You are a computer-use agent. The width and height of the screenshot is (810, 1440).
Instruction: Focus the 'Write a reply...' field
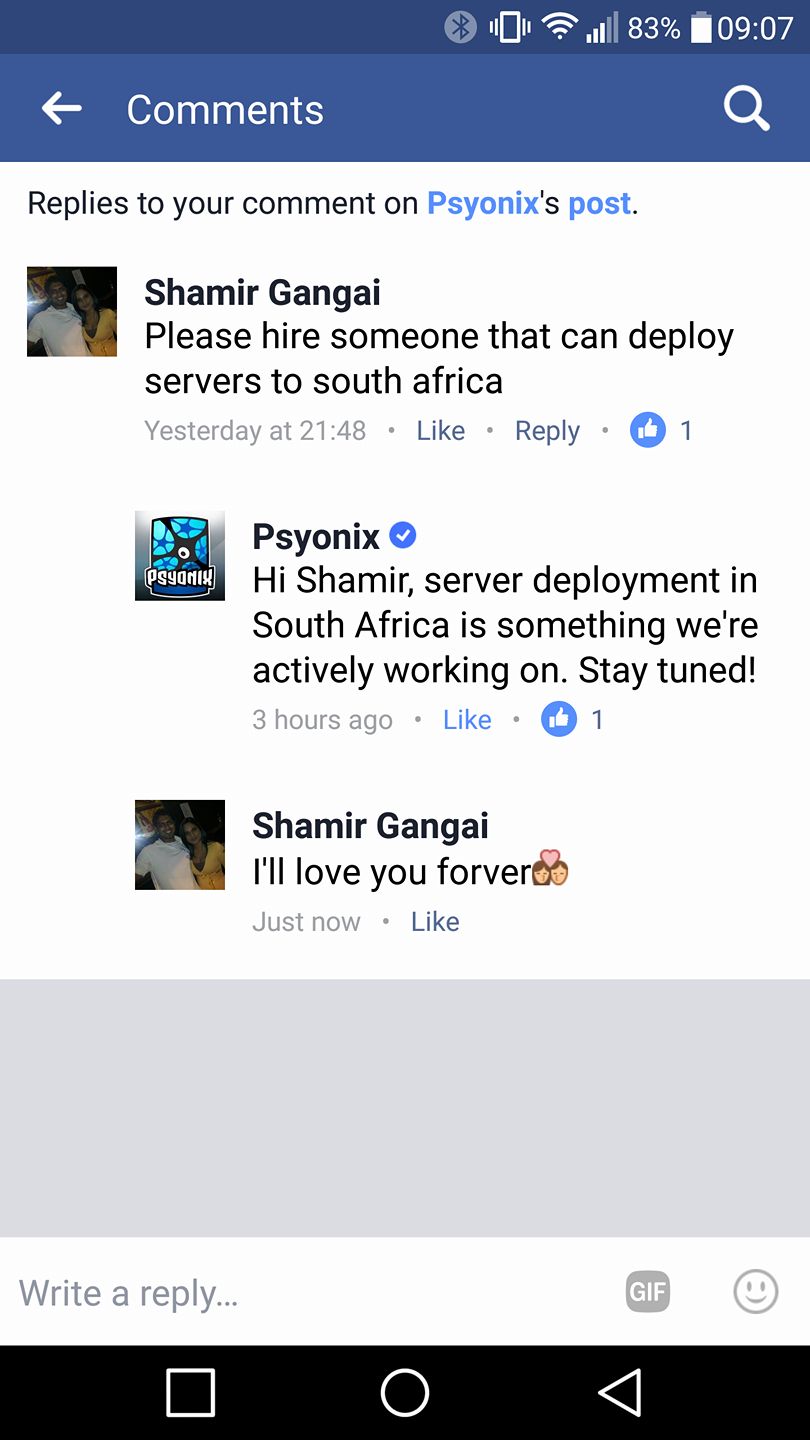coord(310,1292)
